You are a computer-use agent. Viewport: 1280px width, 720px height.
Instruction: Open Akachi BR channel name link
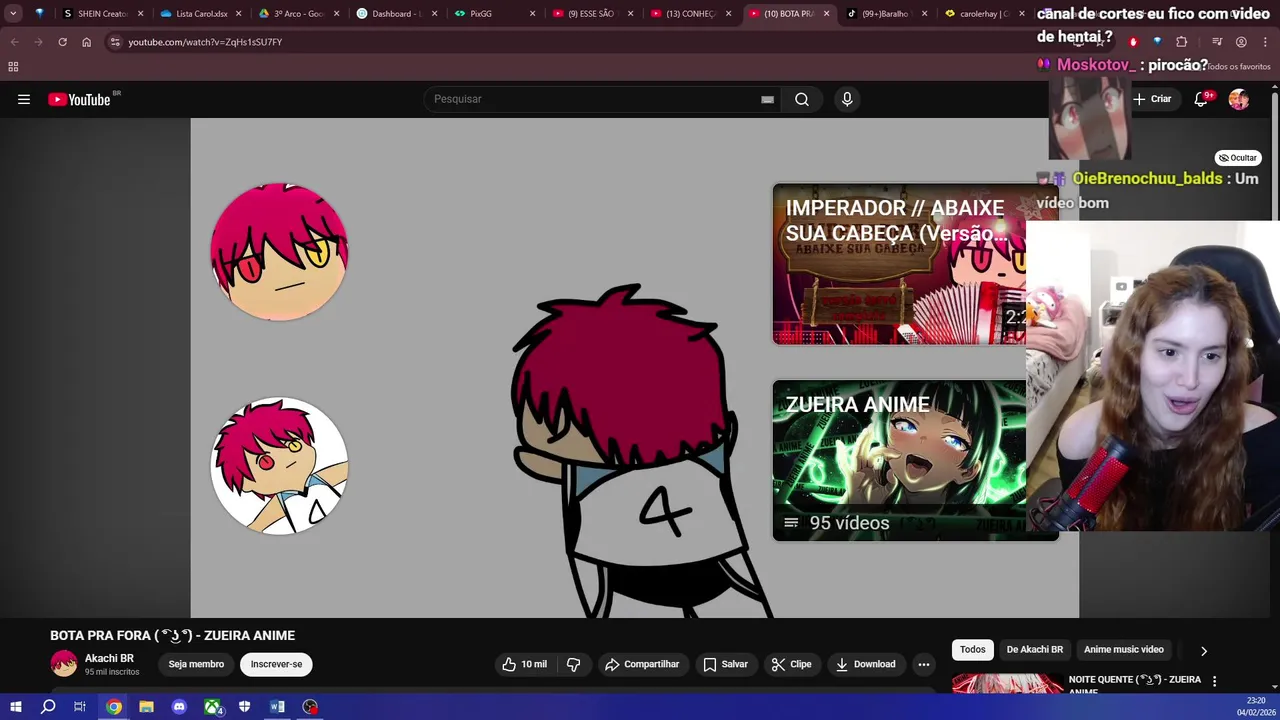pyautogui.click(x=109, y=658)
